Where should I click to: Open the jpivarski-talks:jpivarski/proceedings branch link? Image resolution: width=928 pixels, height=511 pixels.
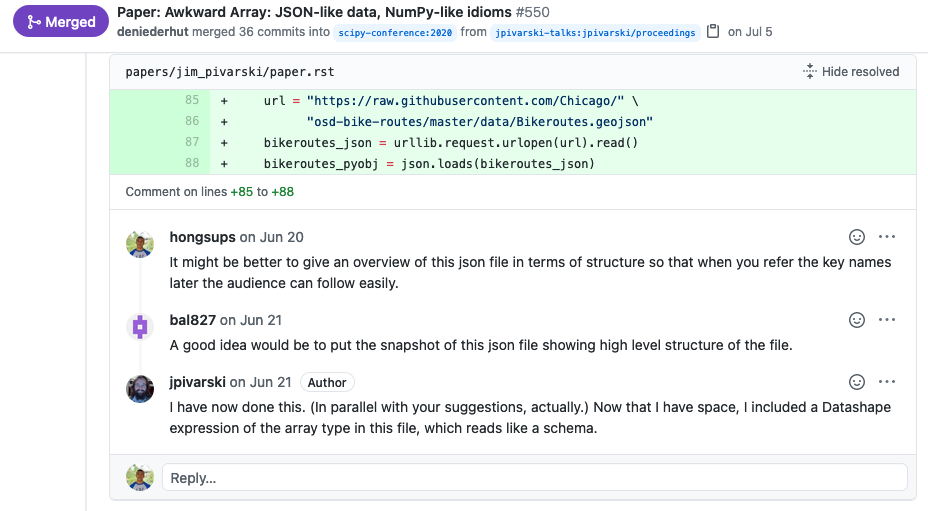point(595,33)
